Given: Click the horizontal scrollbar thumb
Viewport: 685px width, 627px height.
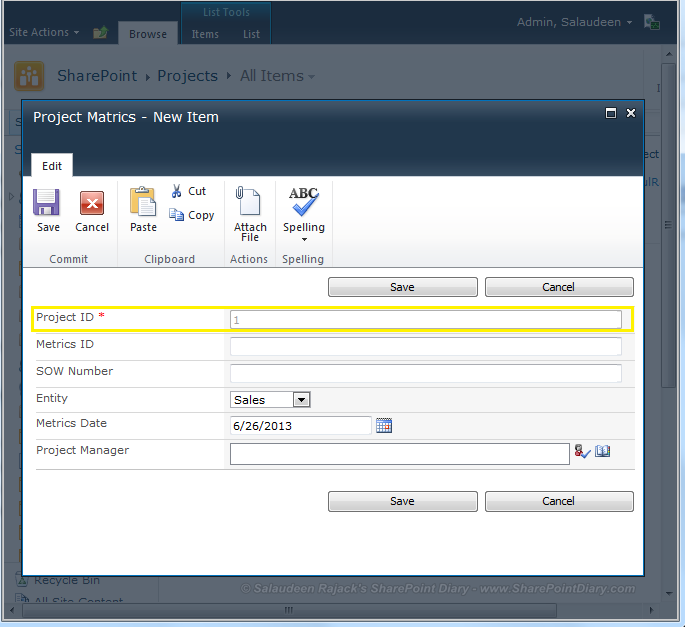Looking at the screenshot, I should (289, 610).
